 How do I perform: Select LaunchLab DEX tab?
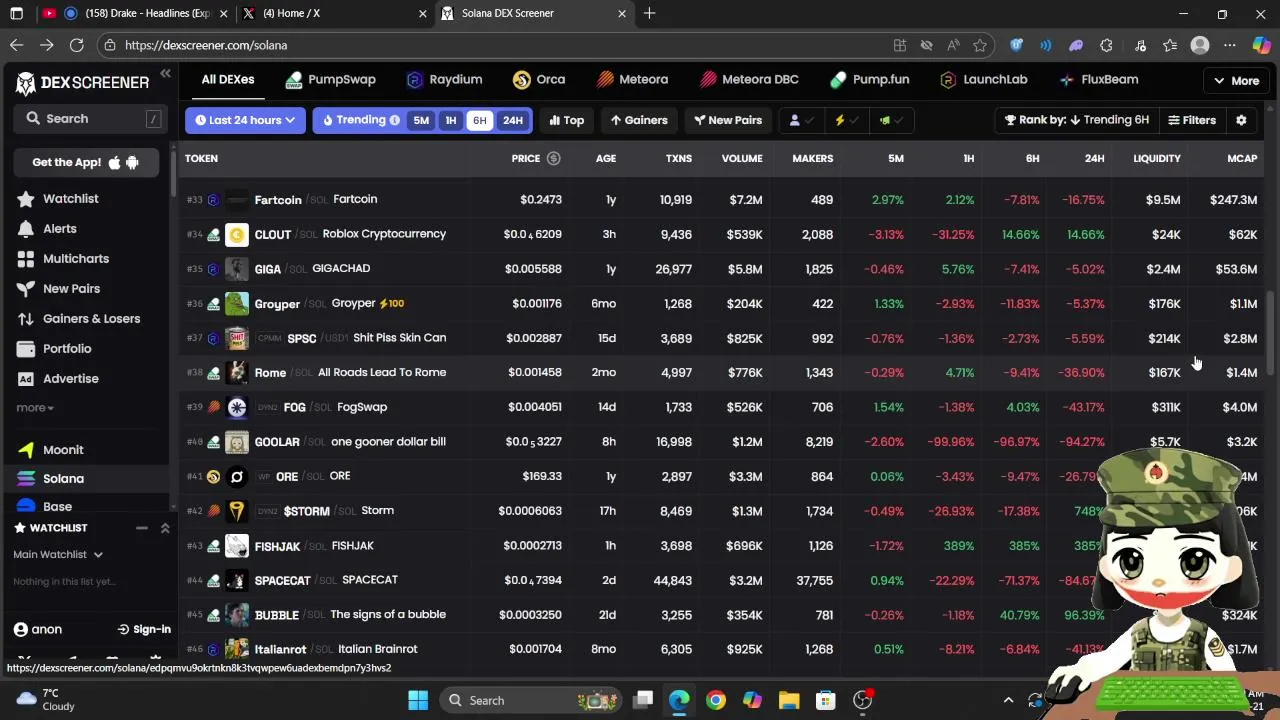984,79
